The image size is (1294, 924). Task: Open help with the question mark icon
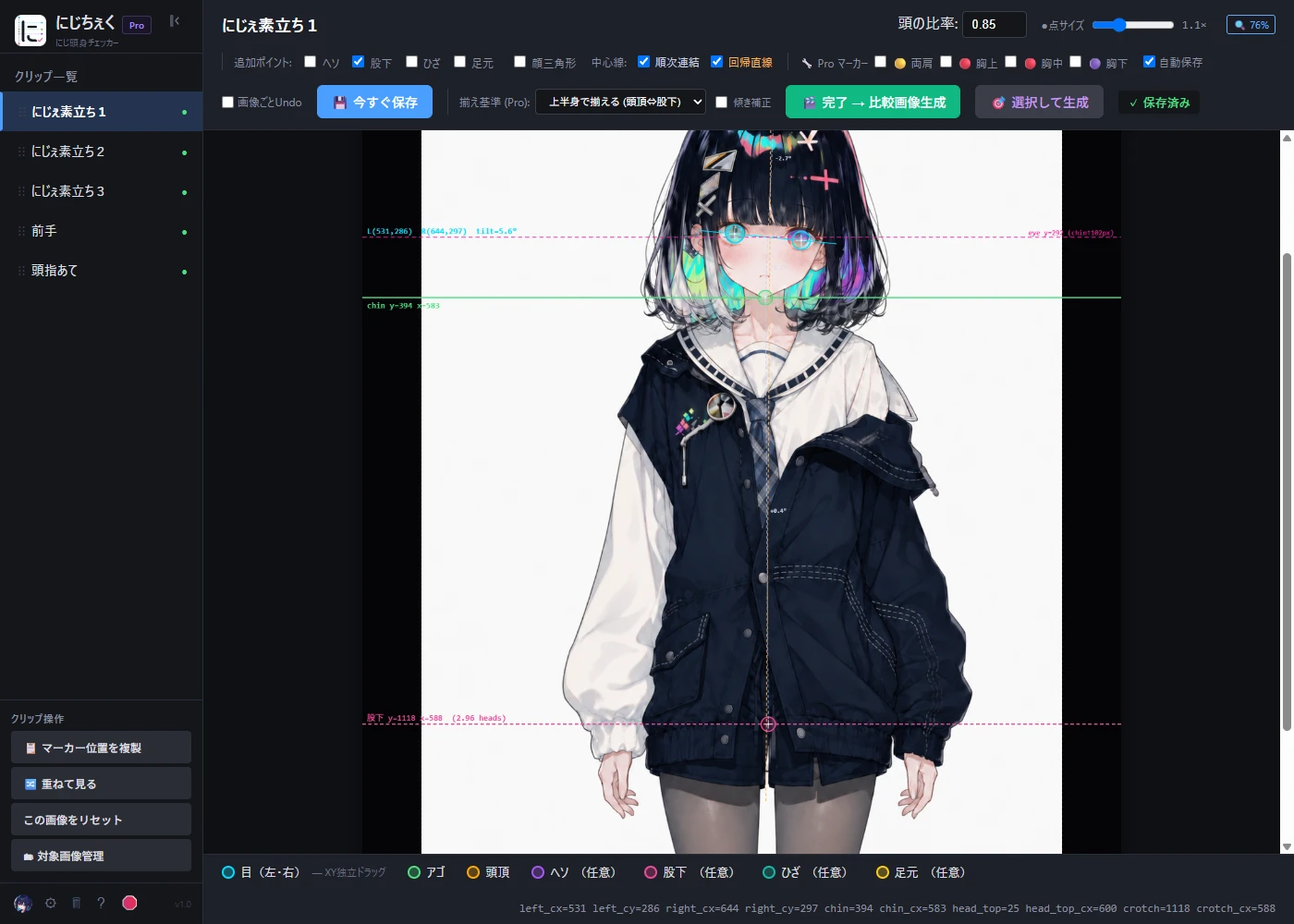click(x=101, y=903)
